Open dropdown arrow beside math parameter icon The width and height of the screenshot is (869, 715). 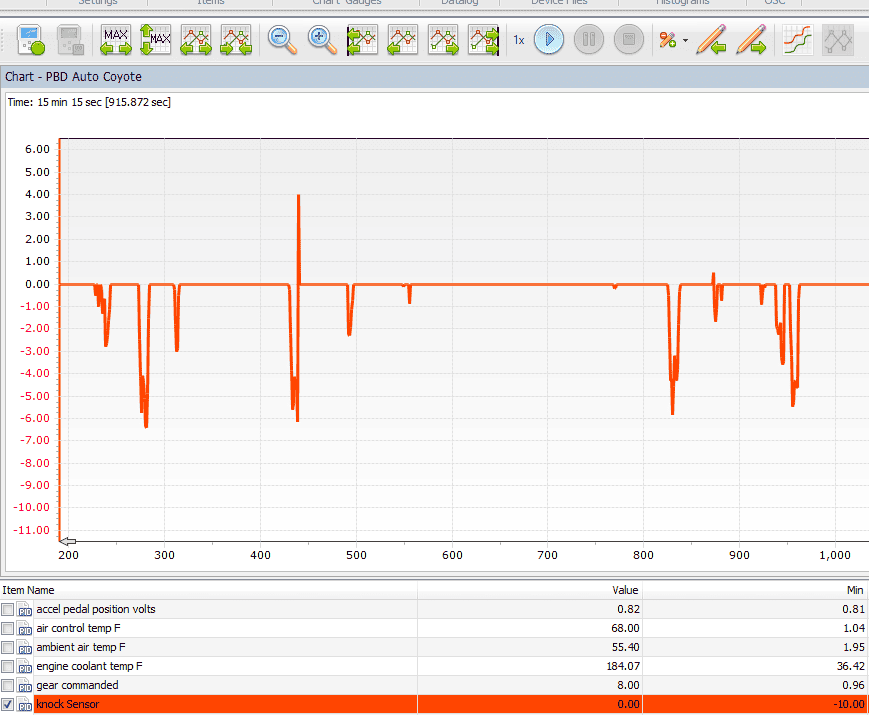686,40
